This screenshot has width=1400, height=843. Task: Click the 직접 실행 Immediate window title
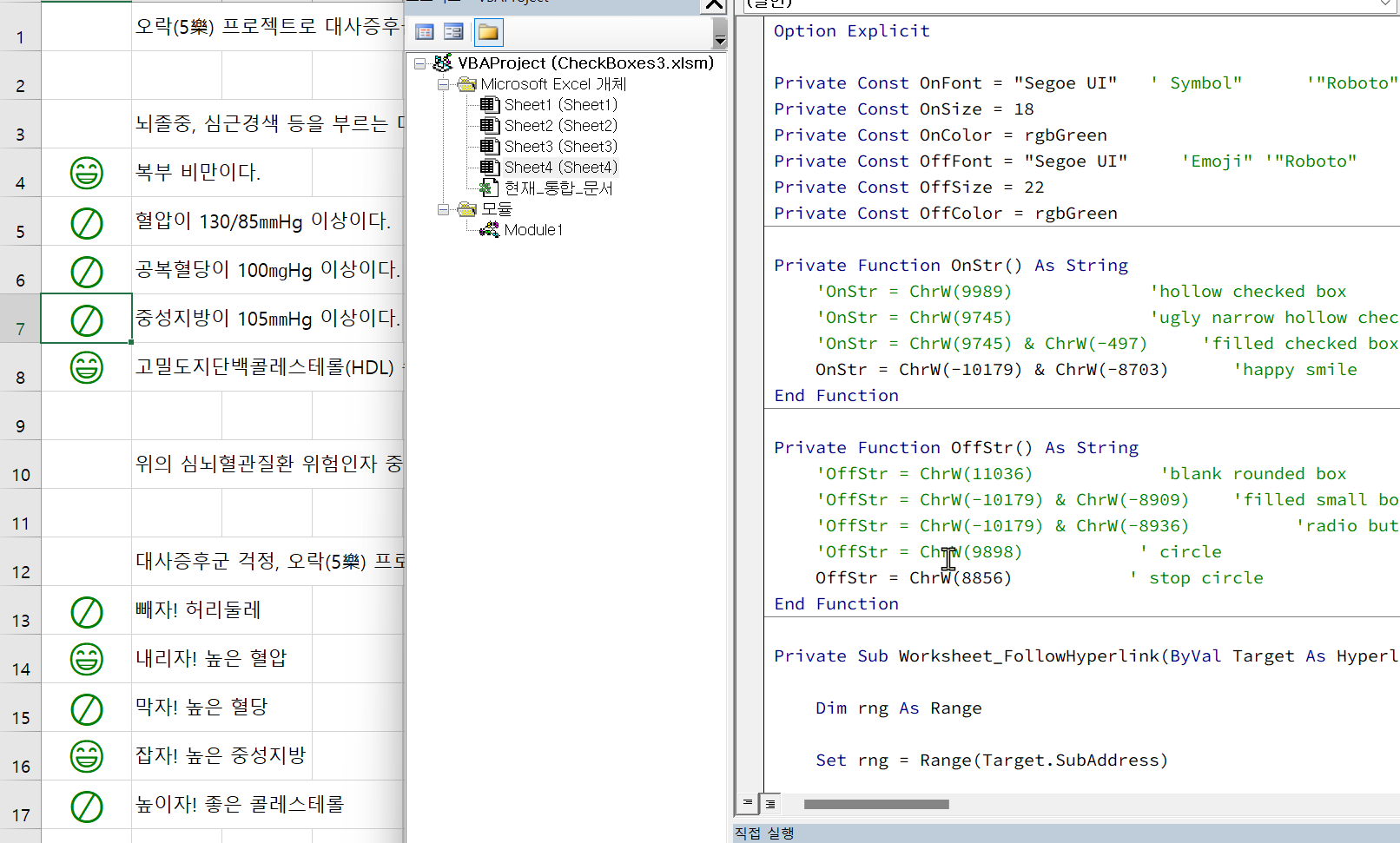tap(764, 833)
